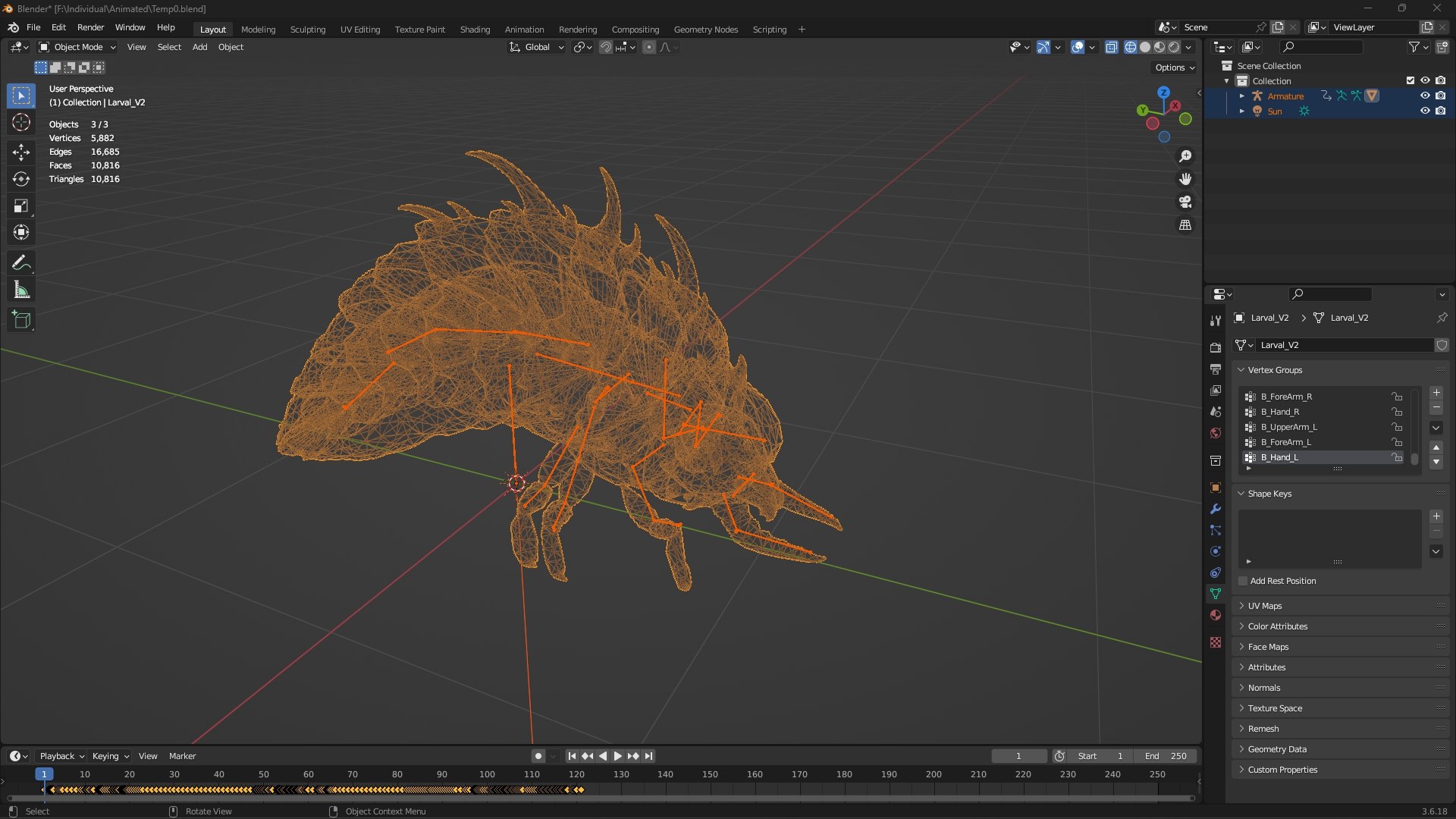This screenshot has width=1456, height=819.
Task: Click the Pan view hand icon
Action: (x=1185, y=179)
